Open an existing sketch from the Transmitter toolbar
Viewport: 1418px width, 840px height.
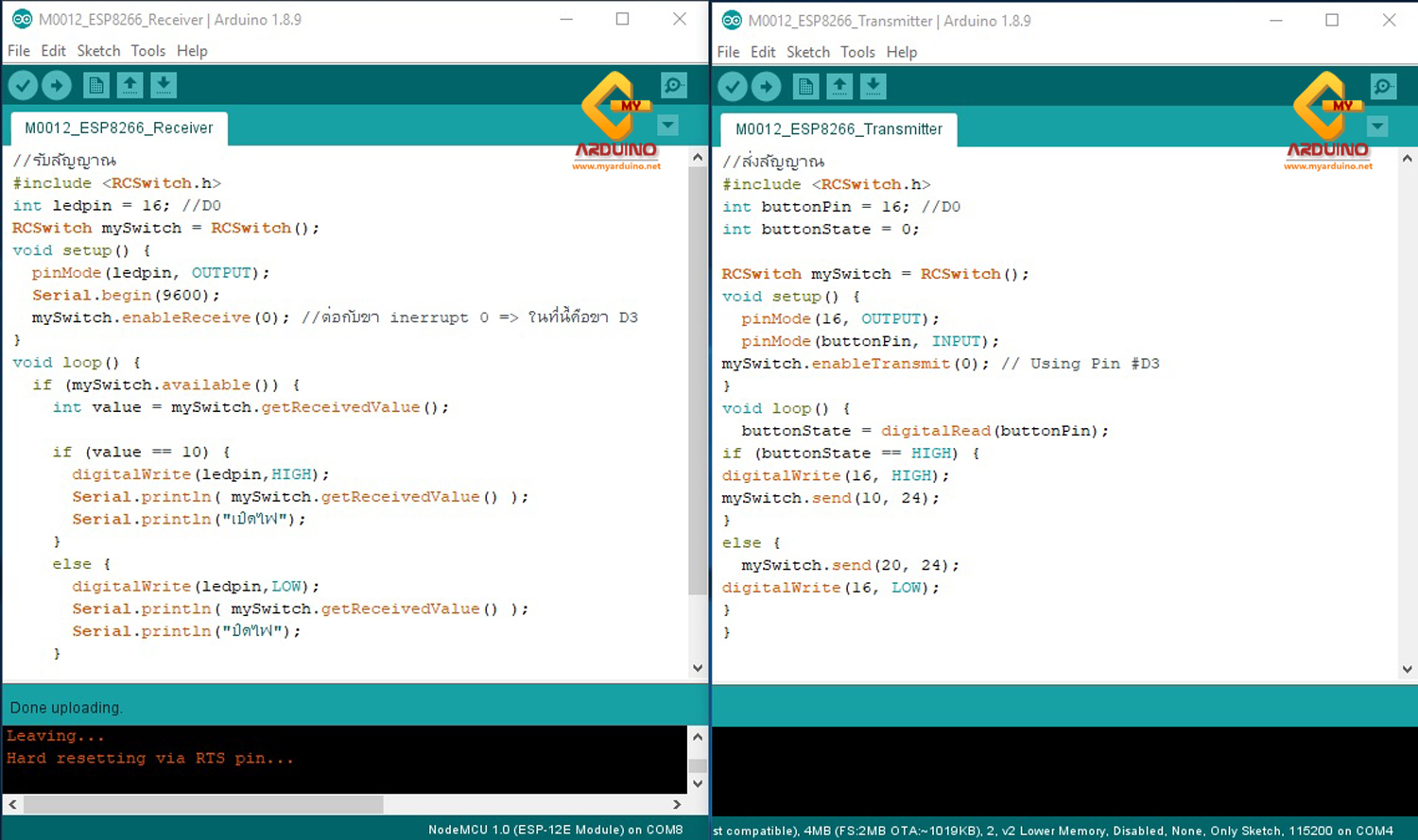pos(839,86)
